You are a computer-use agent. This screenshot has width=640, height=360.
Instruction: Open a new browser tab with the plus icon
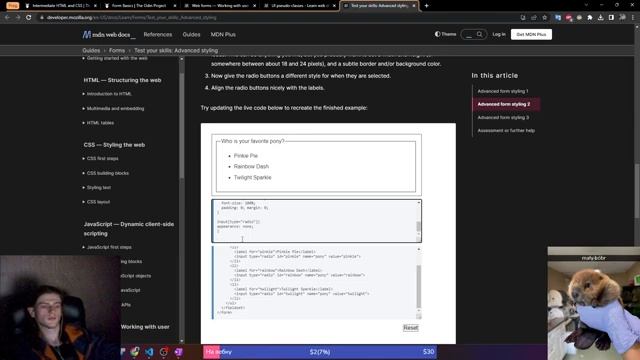427,6
